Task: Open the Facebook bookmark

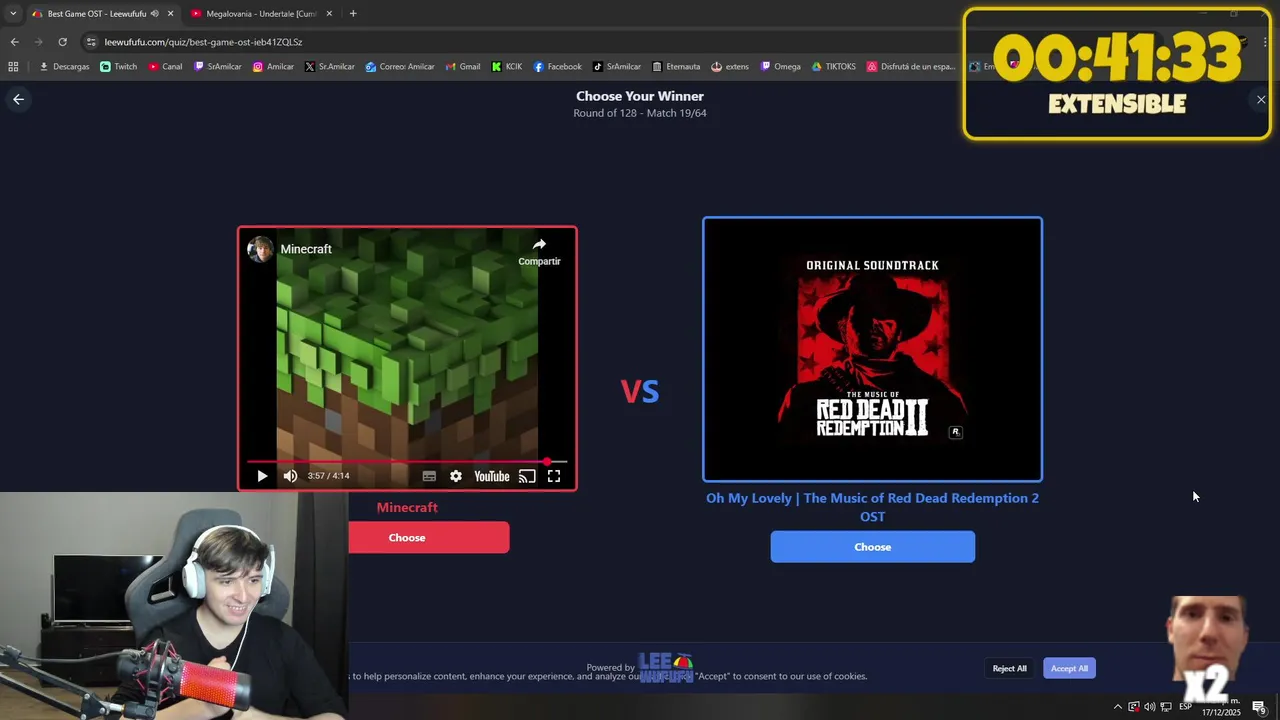Action: pyautogui.click(x=557, y=67)
